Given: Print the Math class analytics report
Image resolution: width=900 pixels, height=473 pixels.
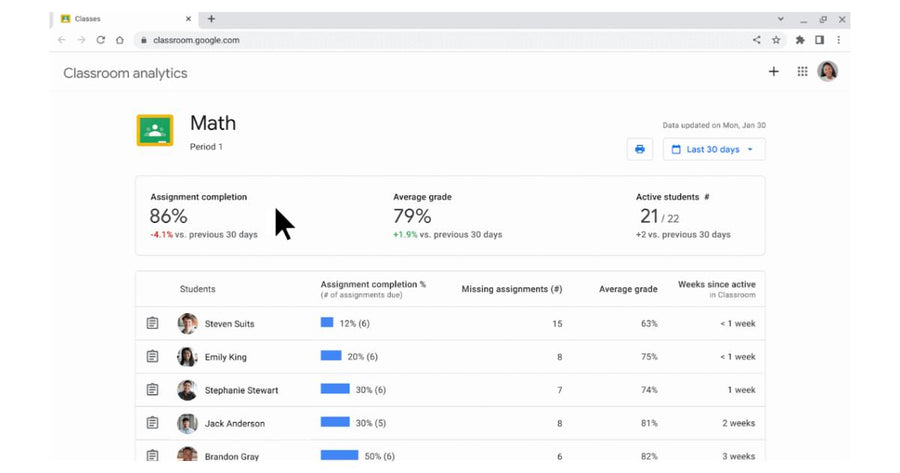Looking at the screenshot, I should (x=639, y=149).
